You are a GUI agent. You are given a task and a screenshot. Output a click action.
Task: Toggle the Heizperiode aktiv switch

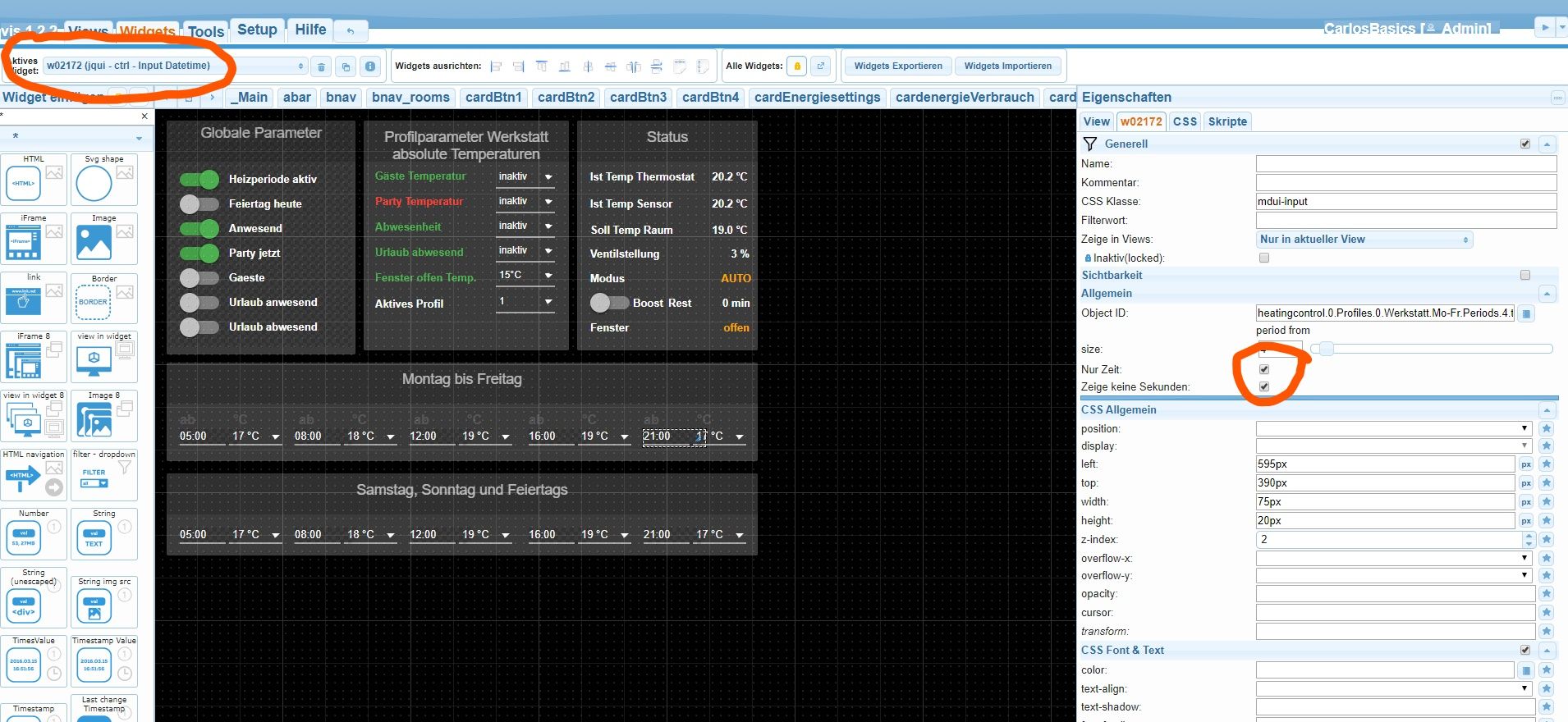coord(199,179)
